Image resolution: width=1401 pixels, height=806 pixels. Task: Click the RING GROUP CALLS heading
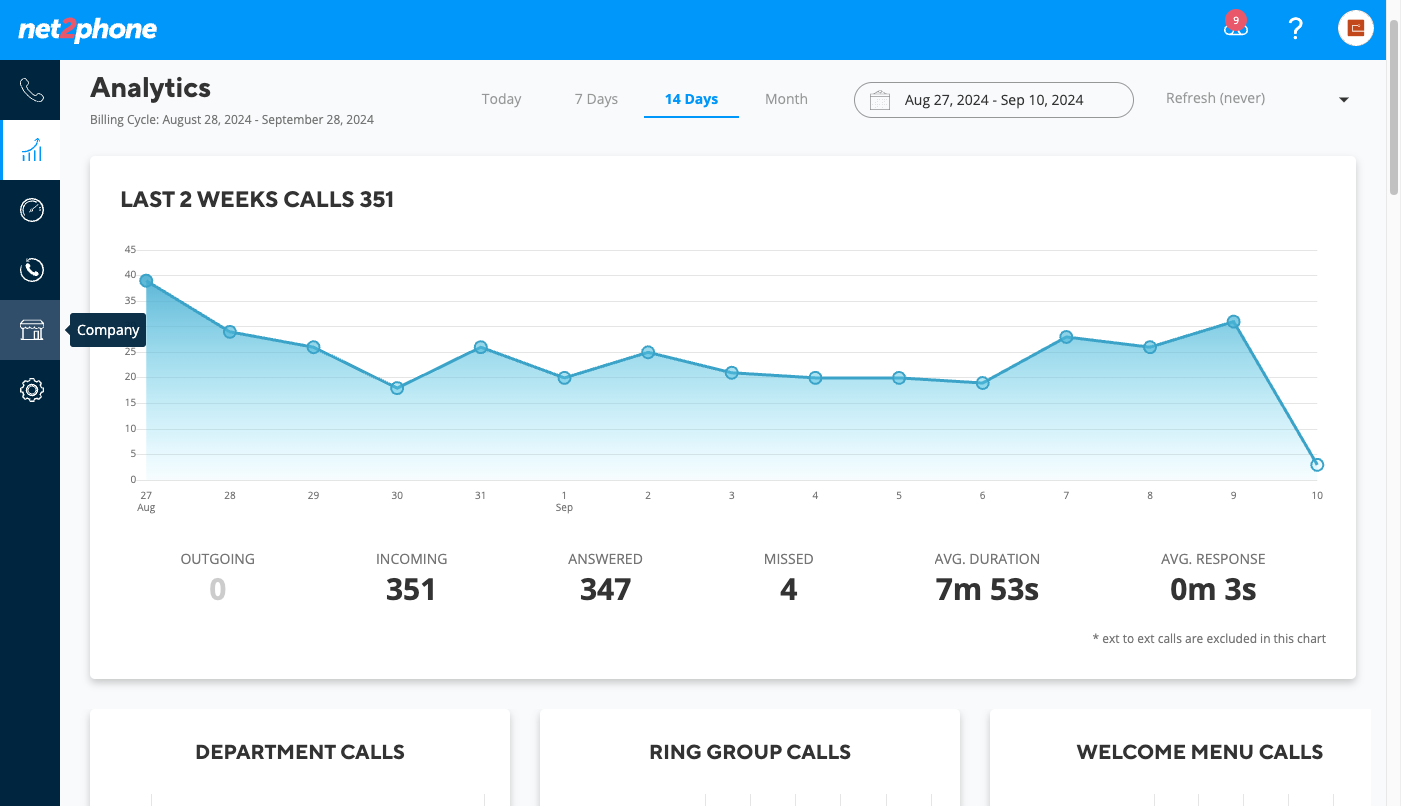coord(750,752)
